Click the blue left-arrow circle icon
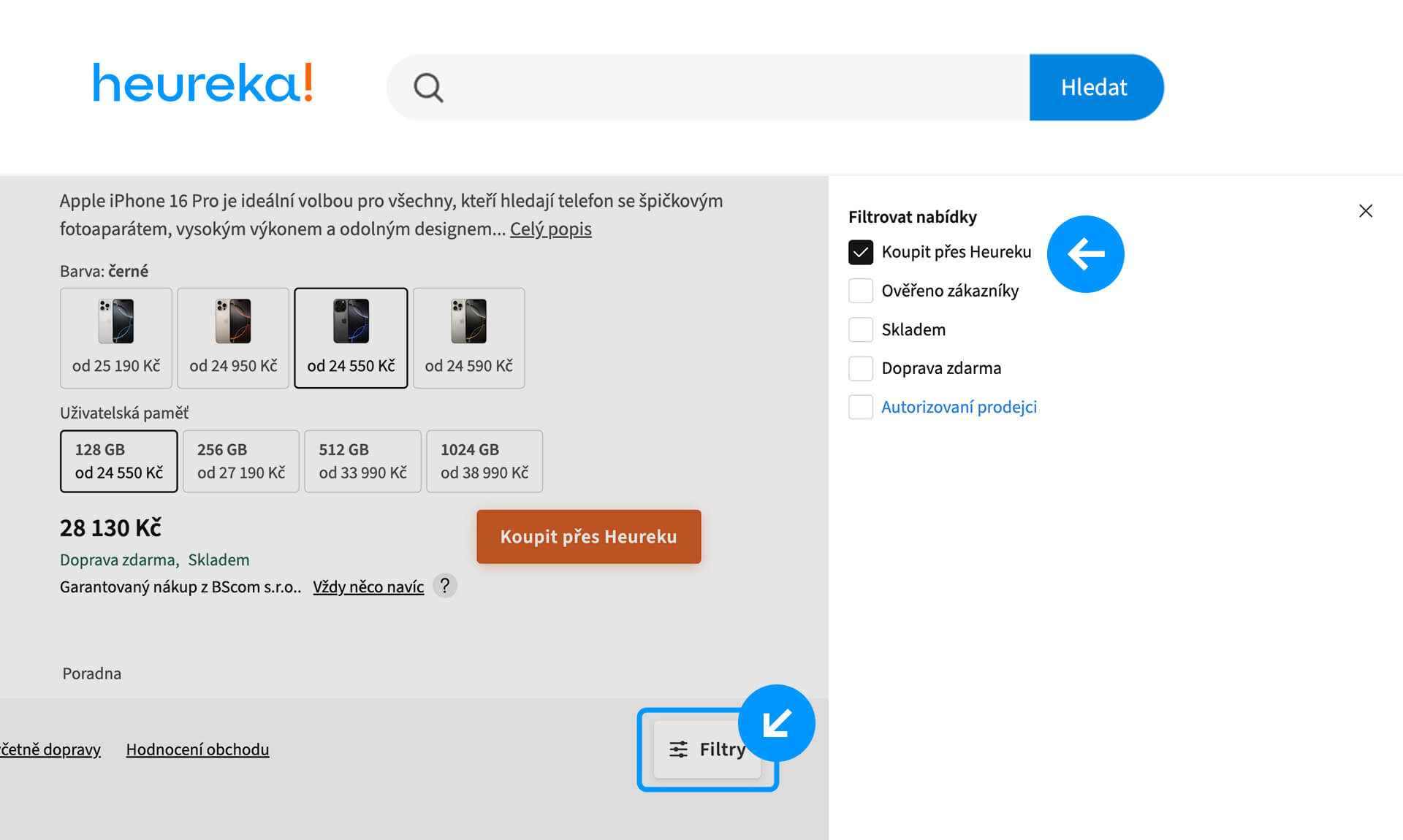Screen dimensions: 1403x840 coord(1085,254)
